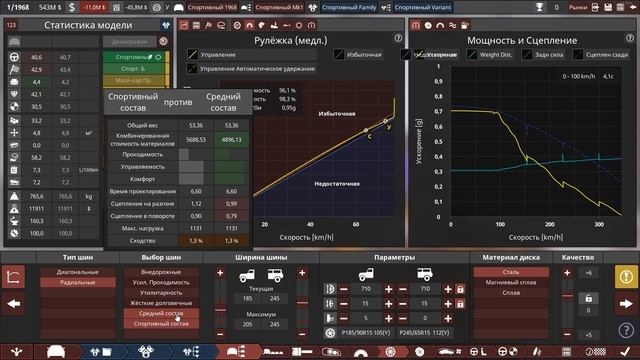Viewport: 640px width, 360px height.
Task: Toggle the Задн сила legend checkbox
Action: (527, 54)
